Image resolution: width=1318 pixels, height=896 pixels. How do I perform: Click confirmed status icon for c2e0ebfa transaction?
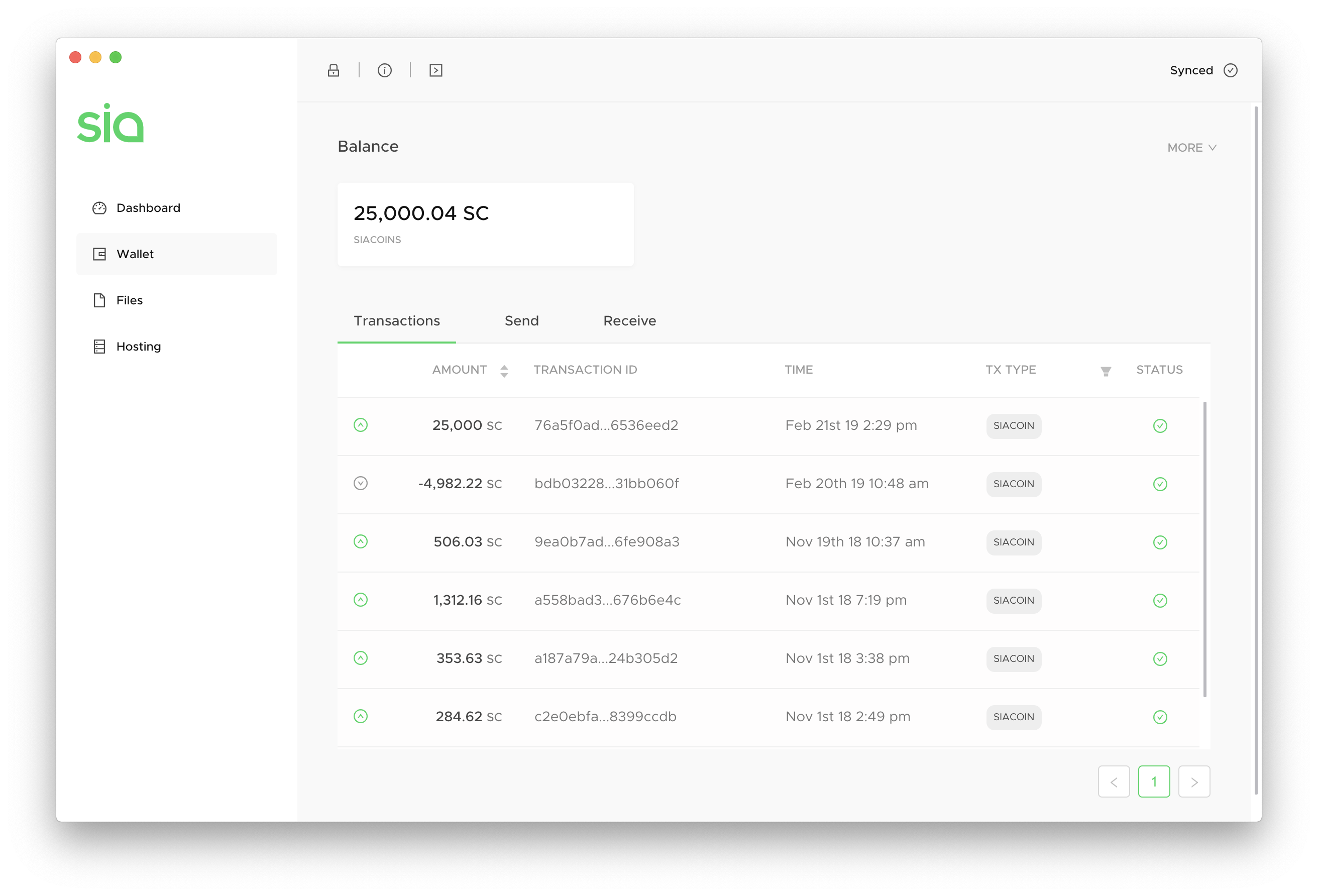[1160, 717]
